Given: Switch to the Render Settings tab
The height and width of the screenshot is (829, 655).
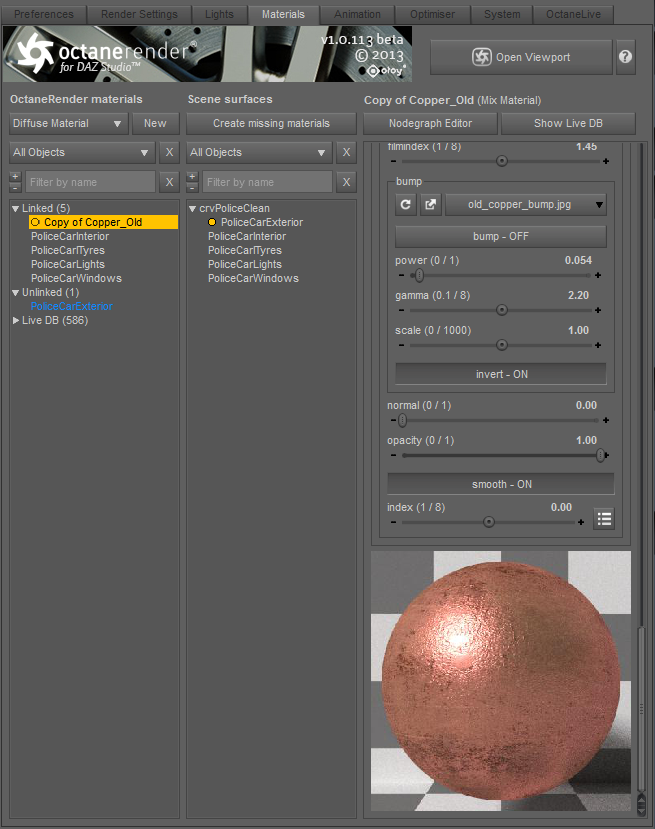Looking at the screenshot, I should [x=139, y=14].
